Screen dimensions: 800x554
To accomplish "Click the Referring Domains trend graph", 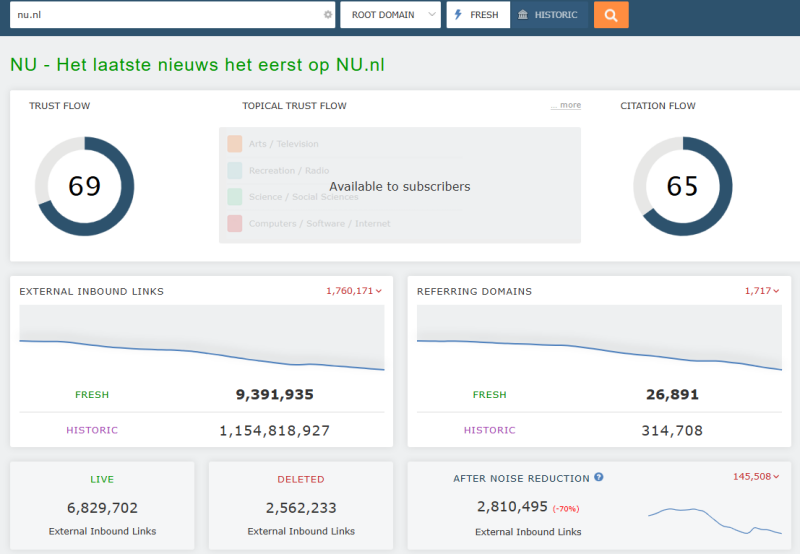I will tap(599, 341).
